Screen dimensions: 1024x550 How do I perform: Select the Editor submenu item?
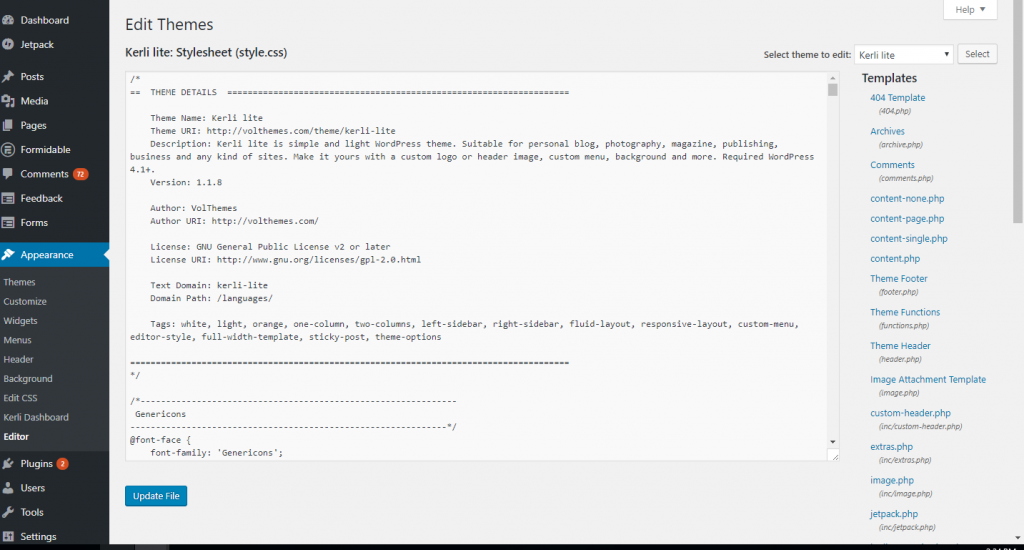pos(16,436)
